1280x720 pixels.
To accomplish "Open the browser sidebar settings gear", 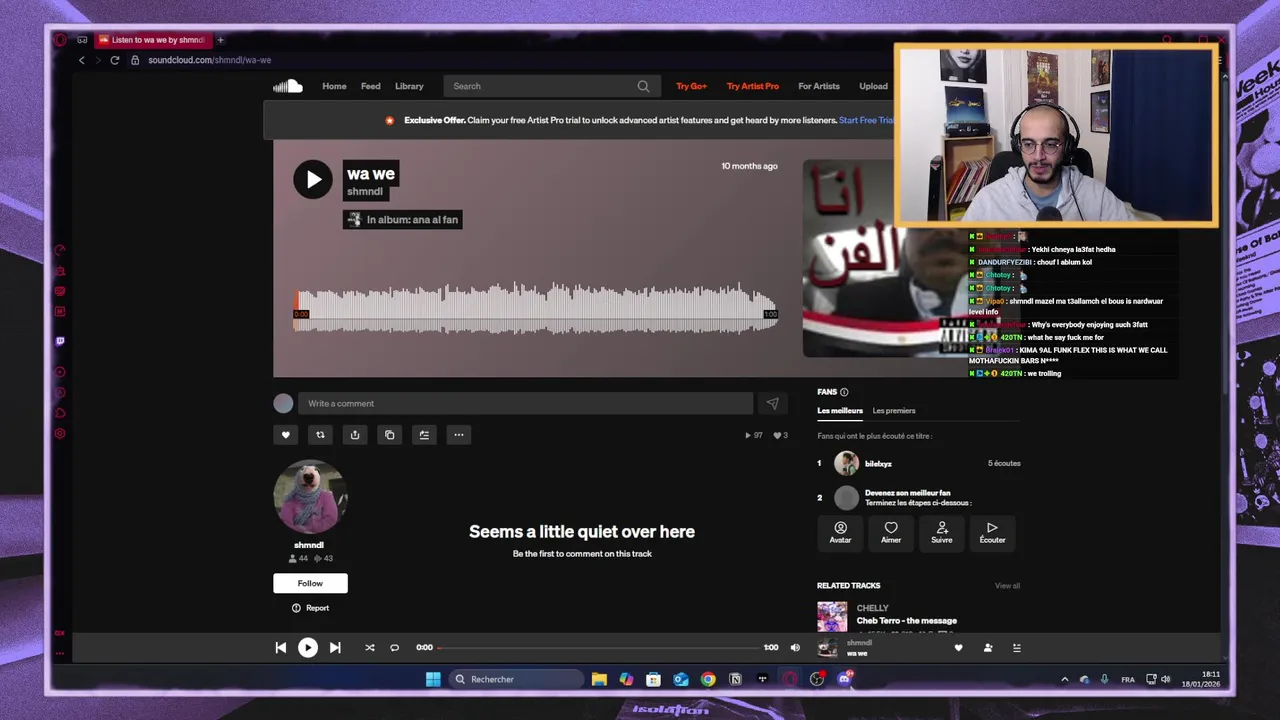I will tap(60, 434).
